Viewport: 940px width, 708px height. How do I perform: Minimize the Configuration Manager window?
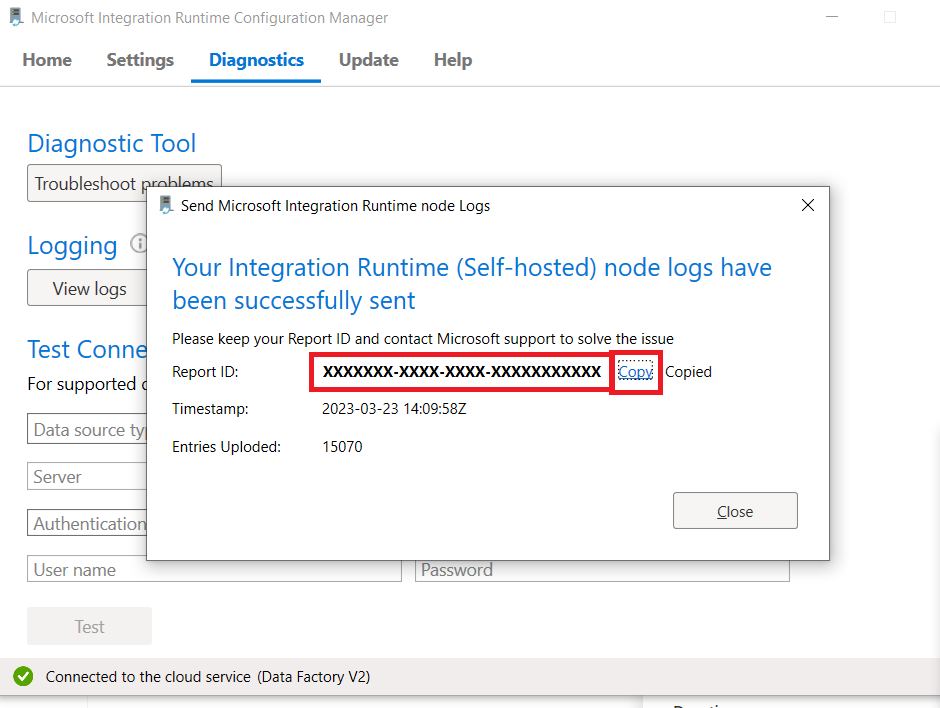pos(831,17)
